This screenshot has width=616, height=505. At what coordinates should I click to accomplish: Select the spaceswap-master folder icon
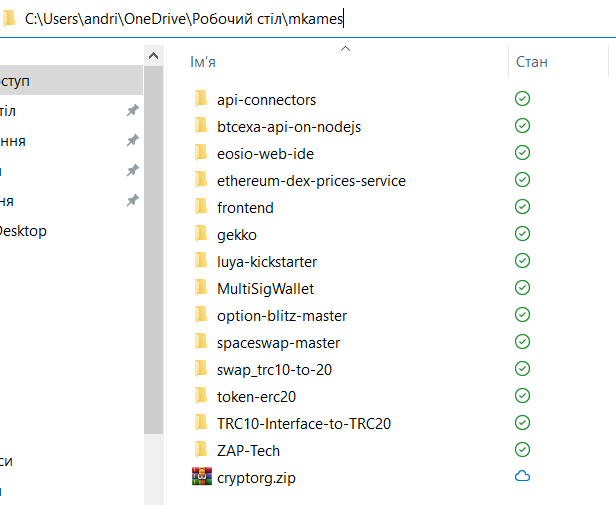[201, 342]
